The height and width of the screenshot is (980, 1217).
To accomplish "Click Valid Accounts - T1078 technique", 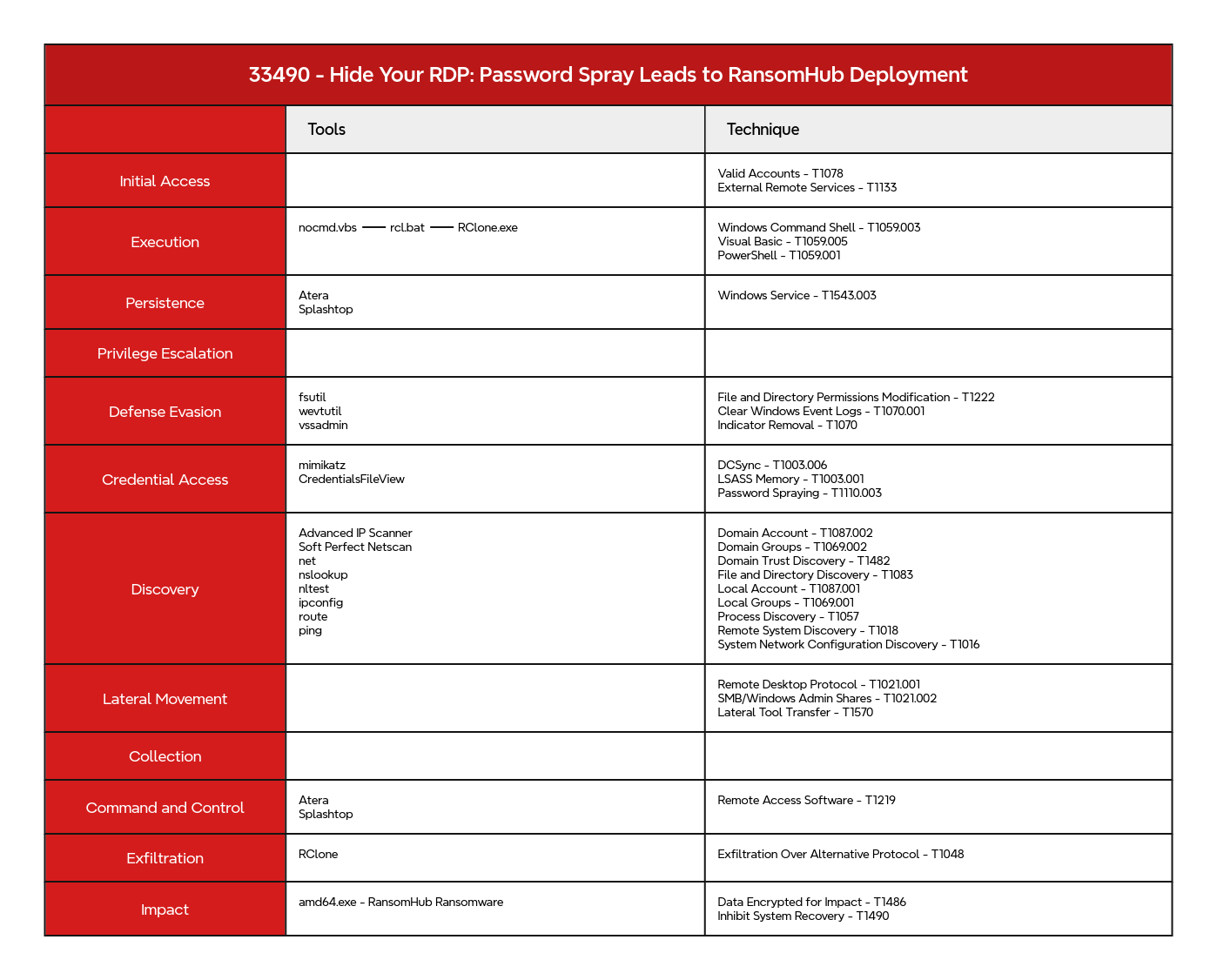I will tap(780, 174).
